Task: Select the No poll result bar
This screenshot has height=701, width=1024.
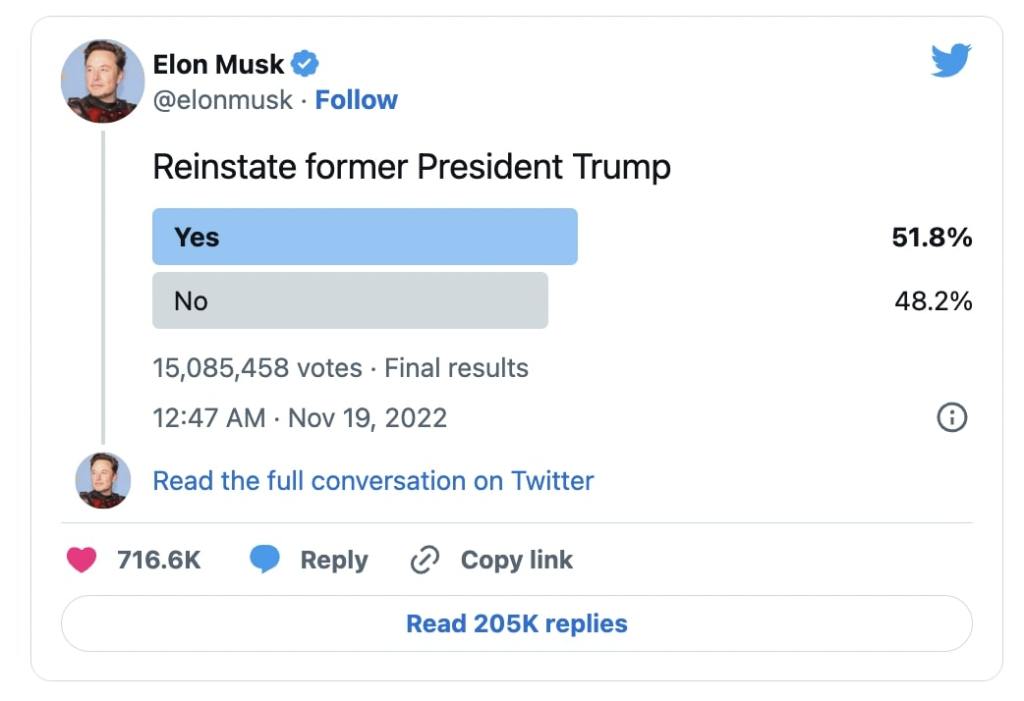Action: pos(349,301)
